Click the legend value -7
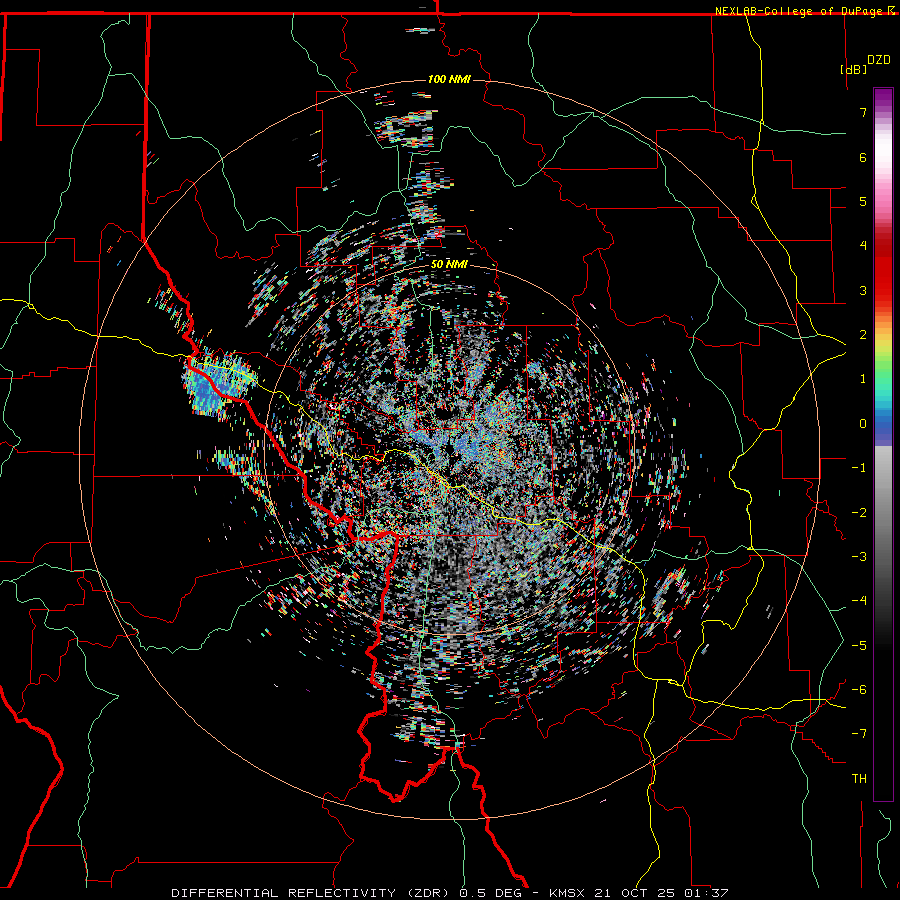Screen dimensions: 900x900 pyautogui.click(x=859, y=734)
